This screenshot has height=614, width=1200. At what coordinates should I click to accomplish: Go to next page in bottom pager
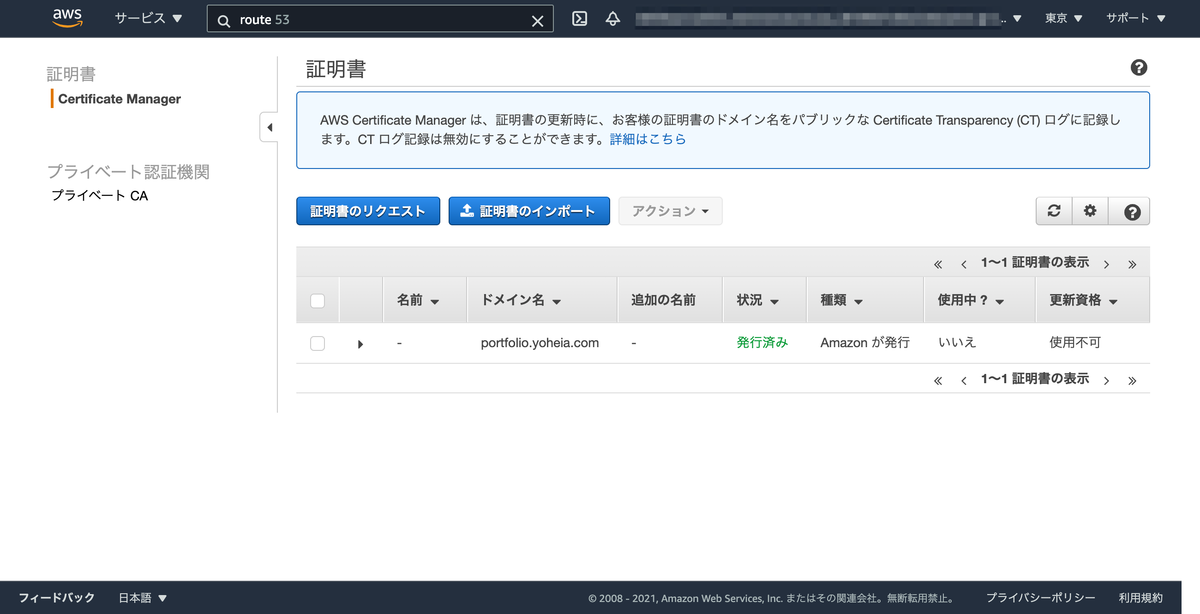pyautogui.click(x=1107, y=380)
